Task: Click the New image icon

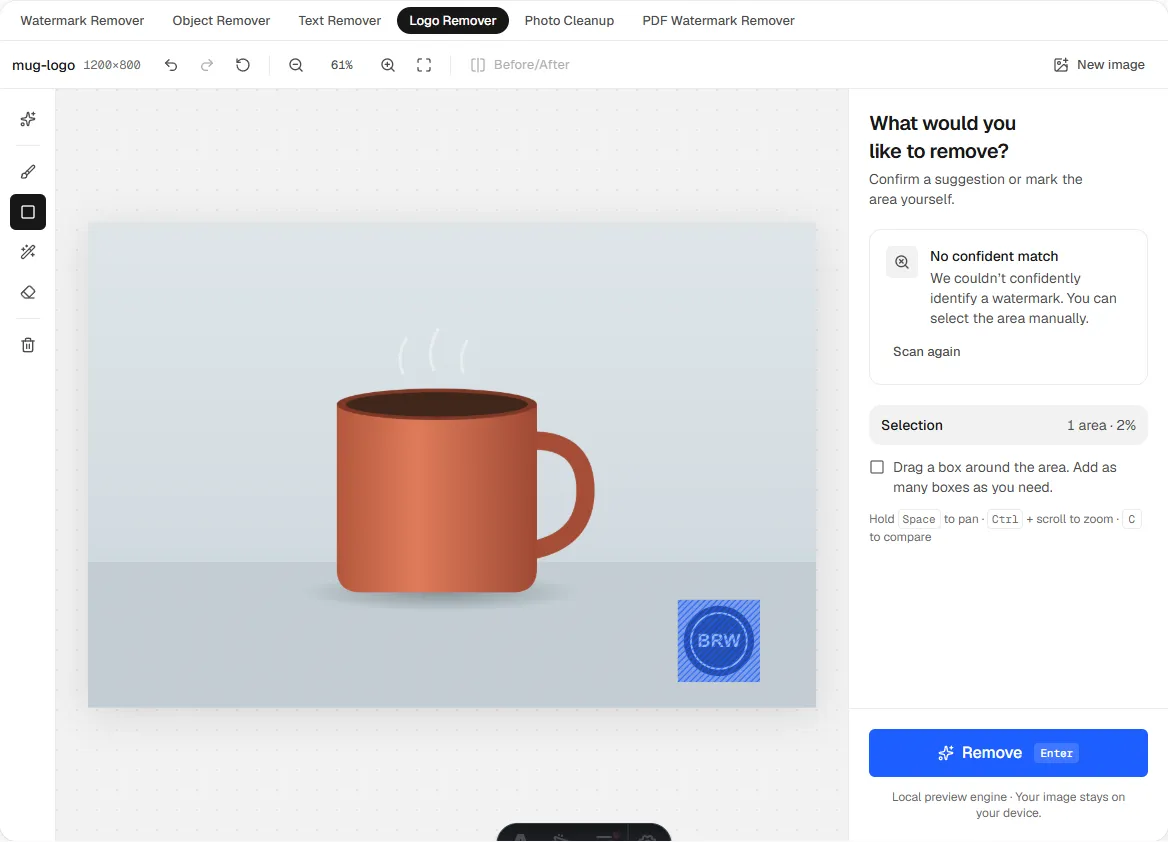Action: (x=1061, y=65)
